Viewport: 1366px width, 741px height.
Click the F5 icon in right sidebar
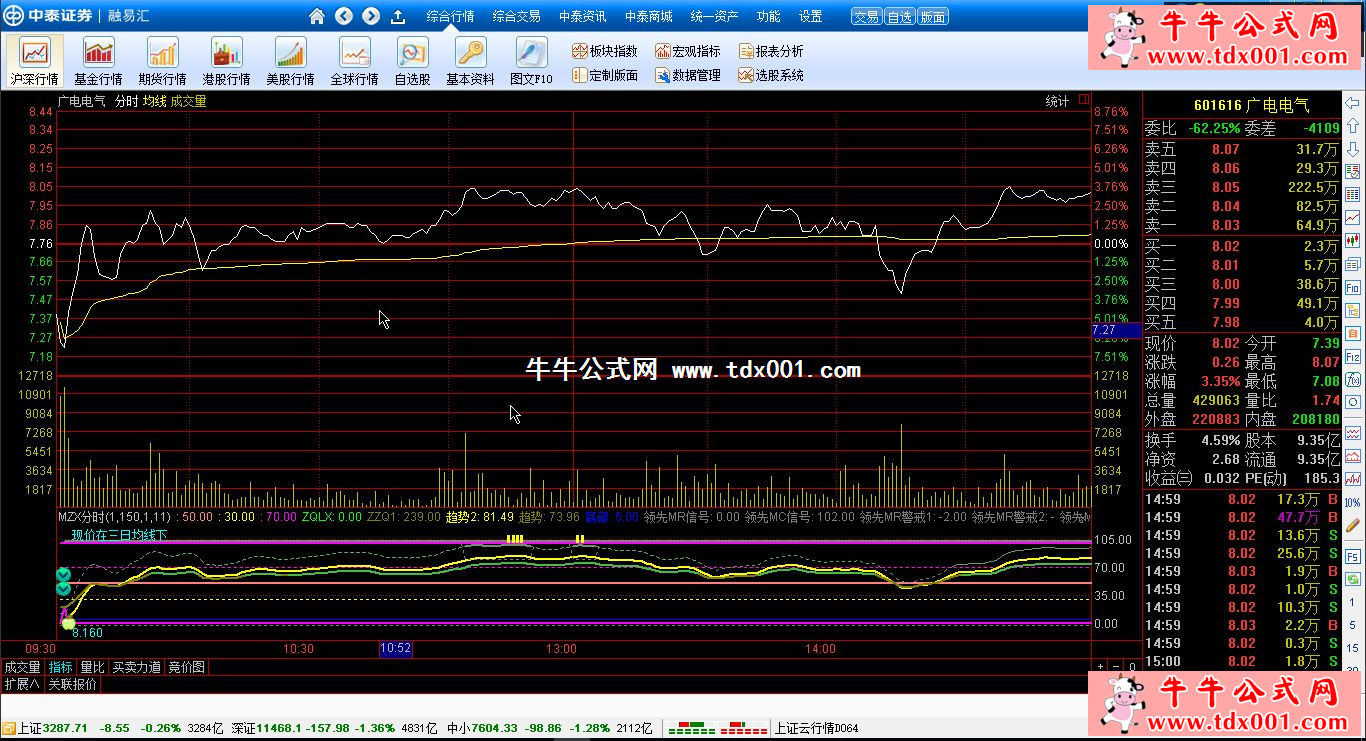(x=1353, y=557)
